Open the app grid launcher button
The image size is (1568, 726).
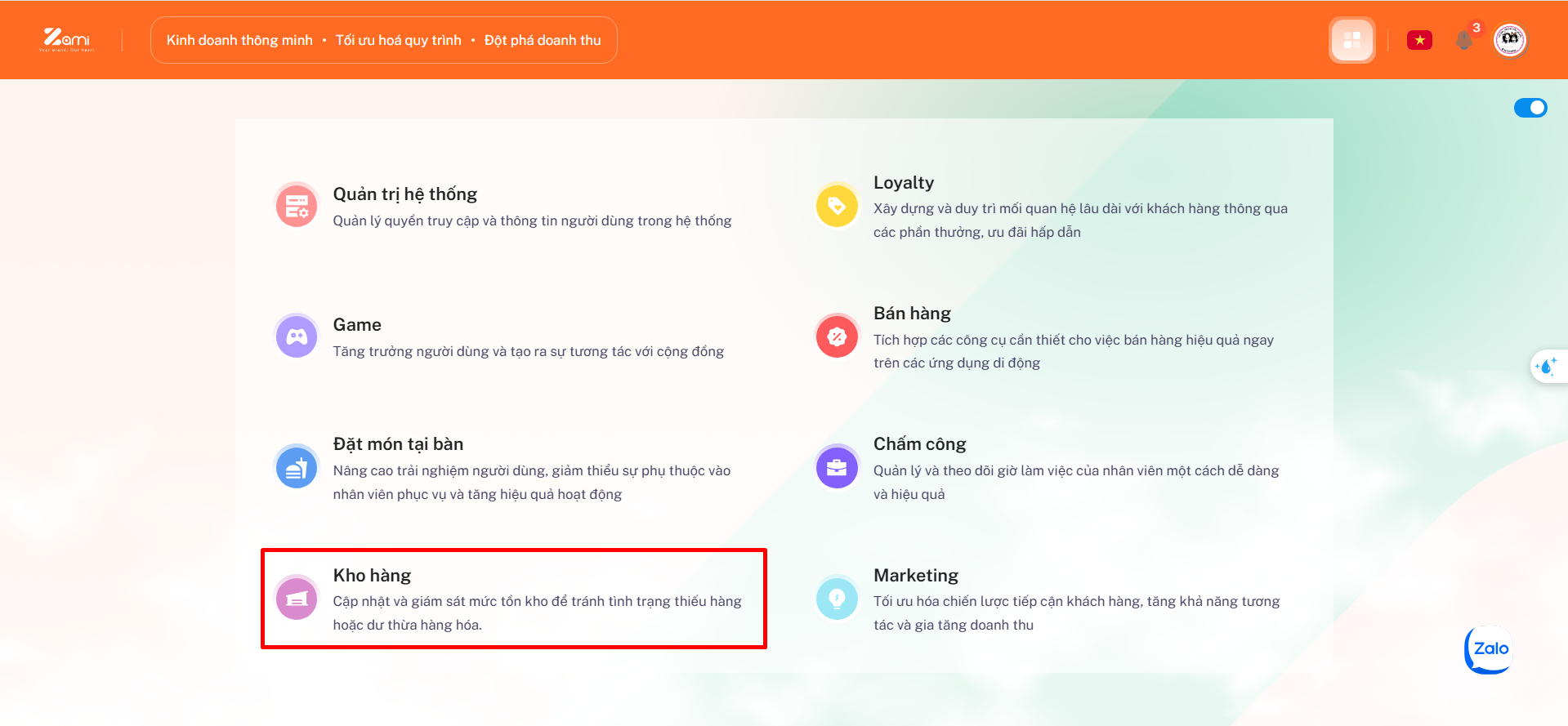tap(1352, 40)
